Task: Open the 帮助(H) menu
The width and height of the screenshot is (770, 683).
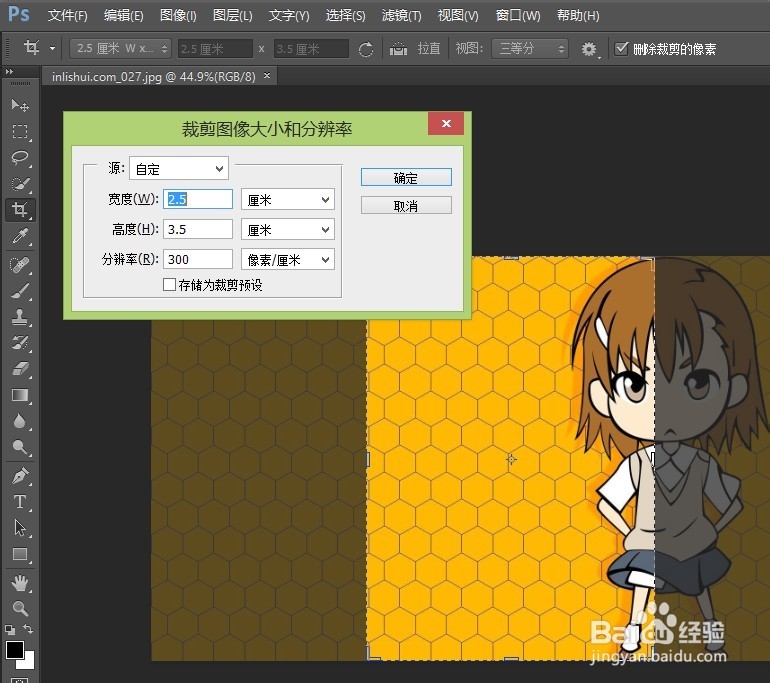Action: (578, 16)
